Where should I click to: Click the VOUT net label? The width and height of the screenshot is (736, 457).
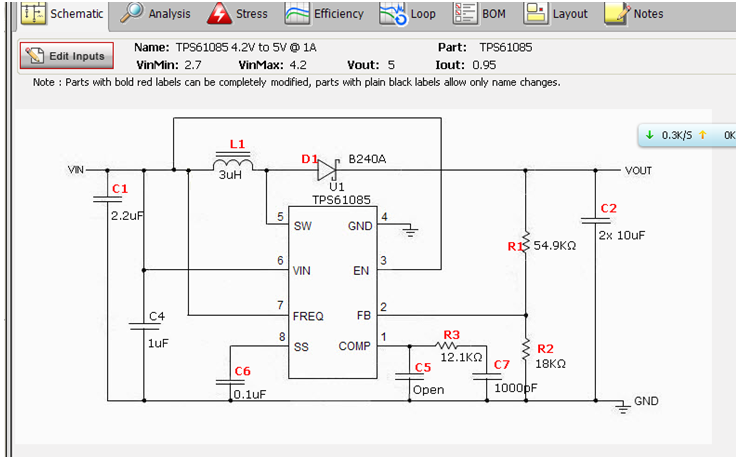point(638,171)
